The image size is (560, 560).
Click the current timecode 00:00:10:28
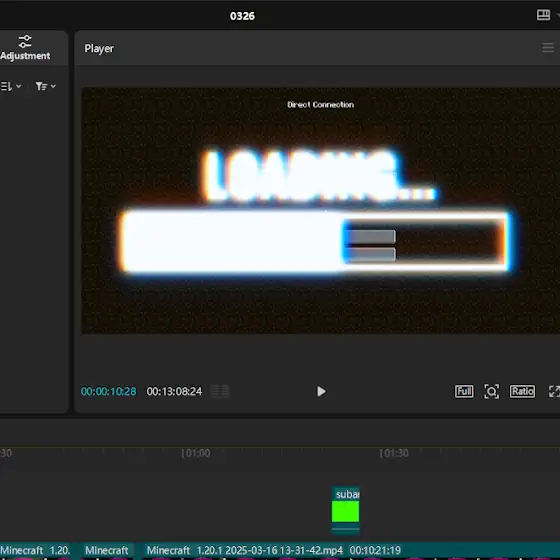tap(109, 391)
